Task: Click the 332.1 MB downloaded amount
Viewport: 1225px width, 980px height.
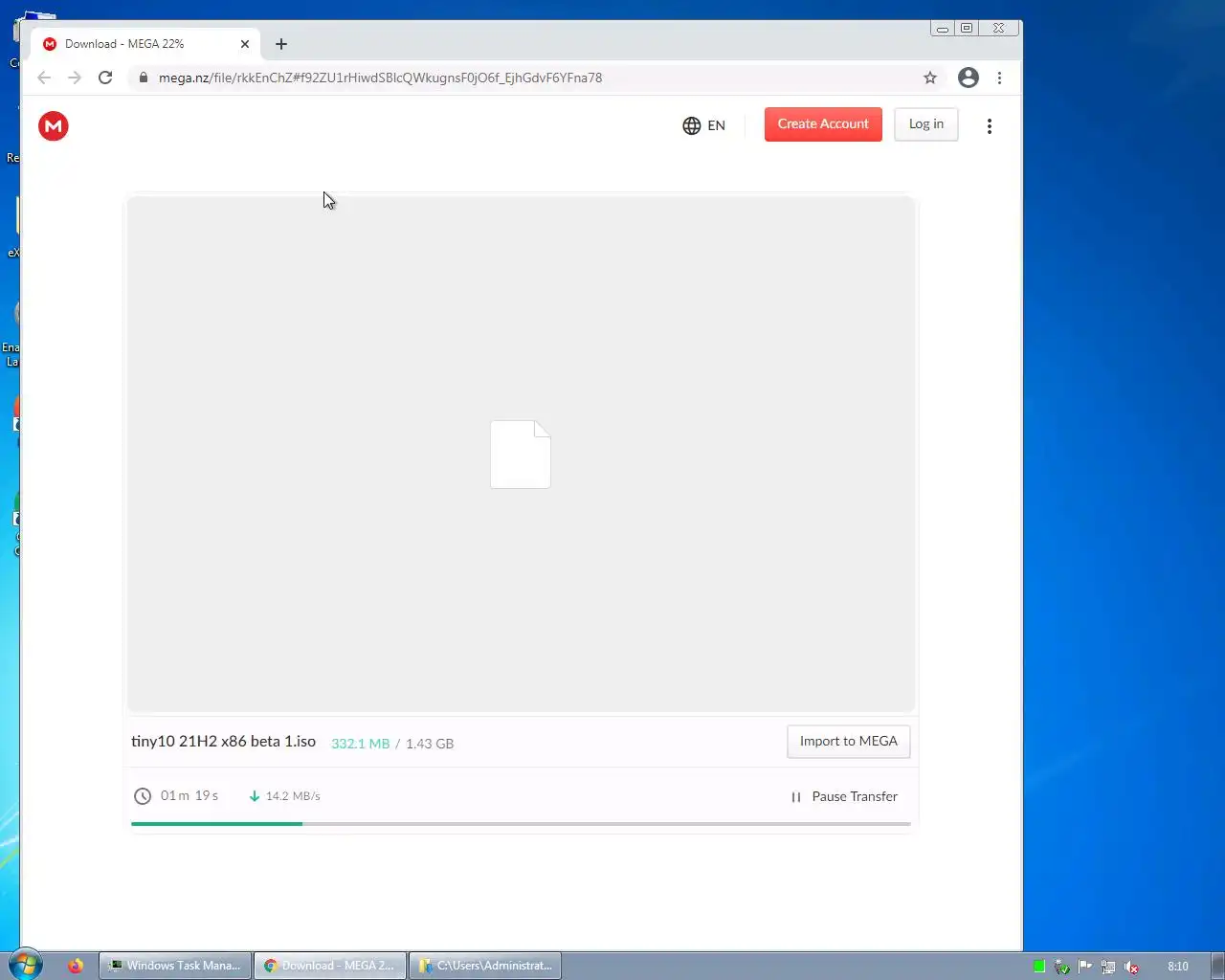Action: pos(360,744)
